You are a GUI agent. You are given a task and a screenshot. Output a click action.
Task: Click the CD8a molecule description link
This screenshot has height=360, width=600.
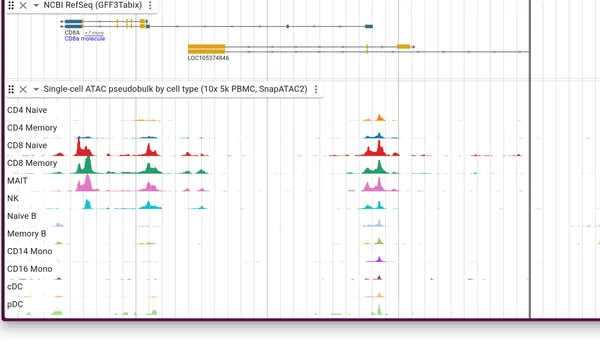[85, 39]
